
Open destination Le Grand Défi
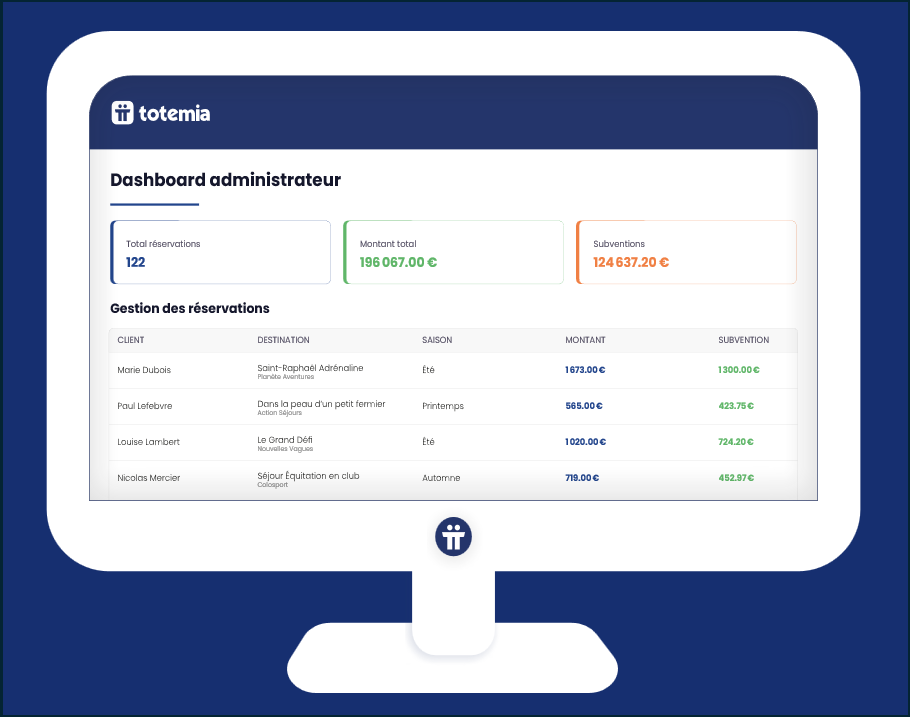click(285, 439)
